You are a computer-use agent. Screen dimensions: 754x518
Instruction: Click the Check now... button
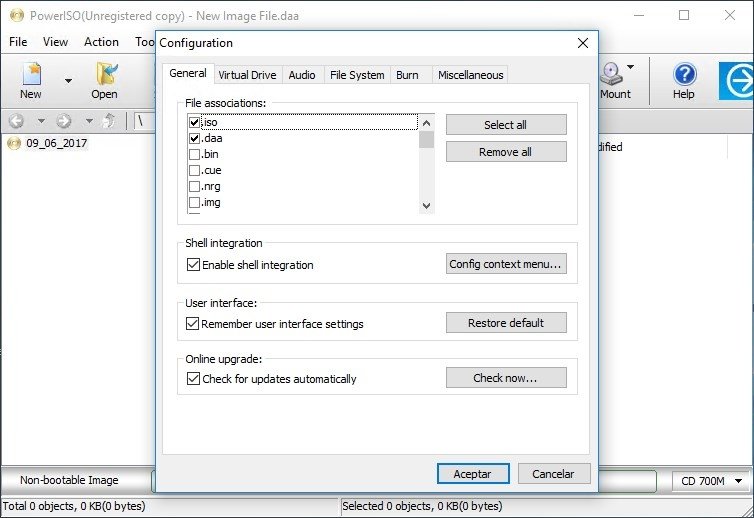pos(506,378)
